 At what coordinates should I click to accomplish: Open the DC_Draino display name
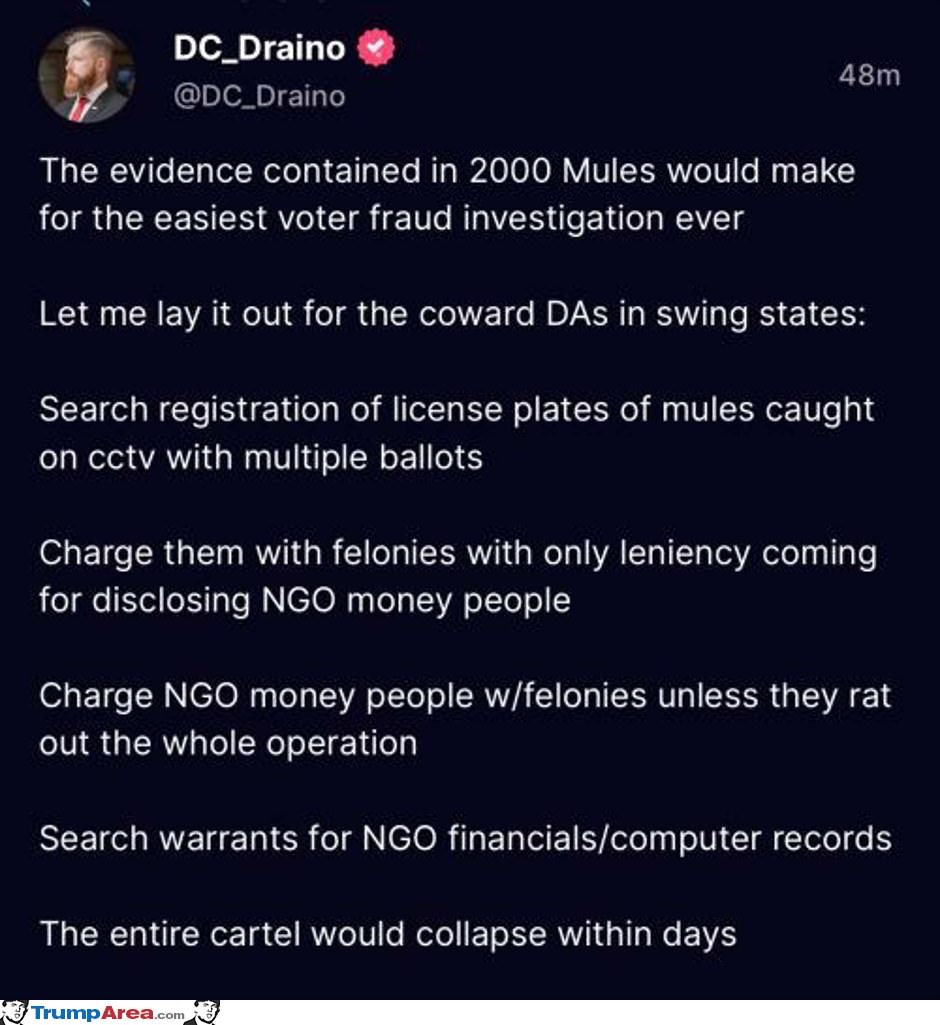[259, 48]
